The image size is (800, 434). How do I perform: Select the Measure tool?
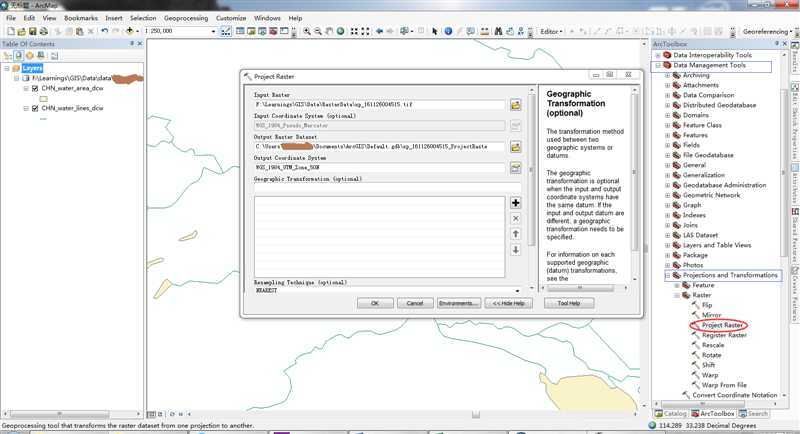click(x=484, y=31)
